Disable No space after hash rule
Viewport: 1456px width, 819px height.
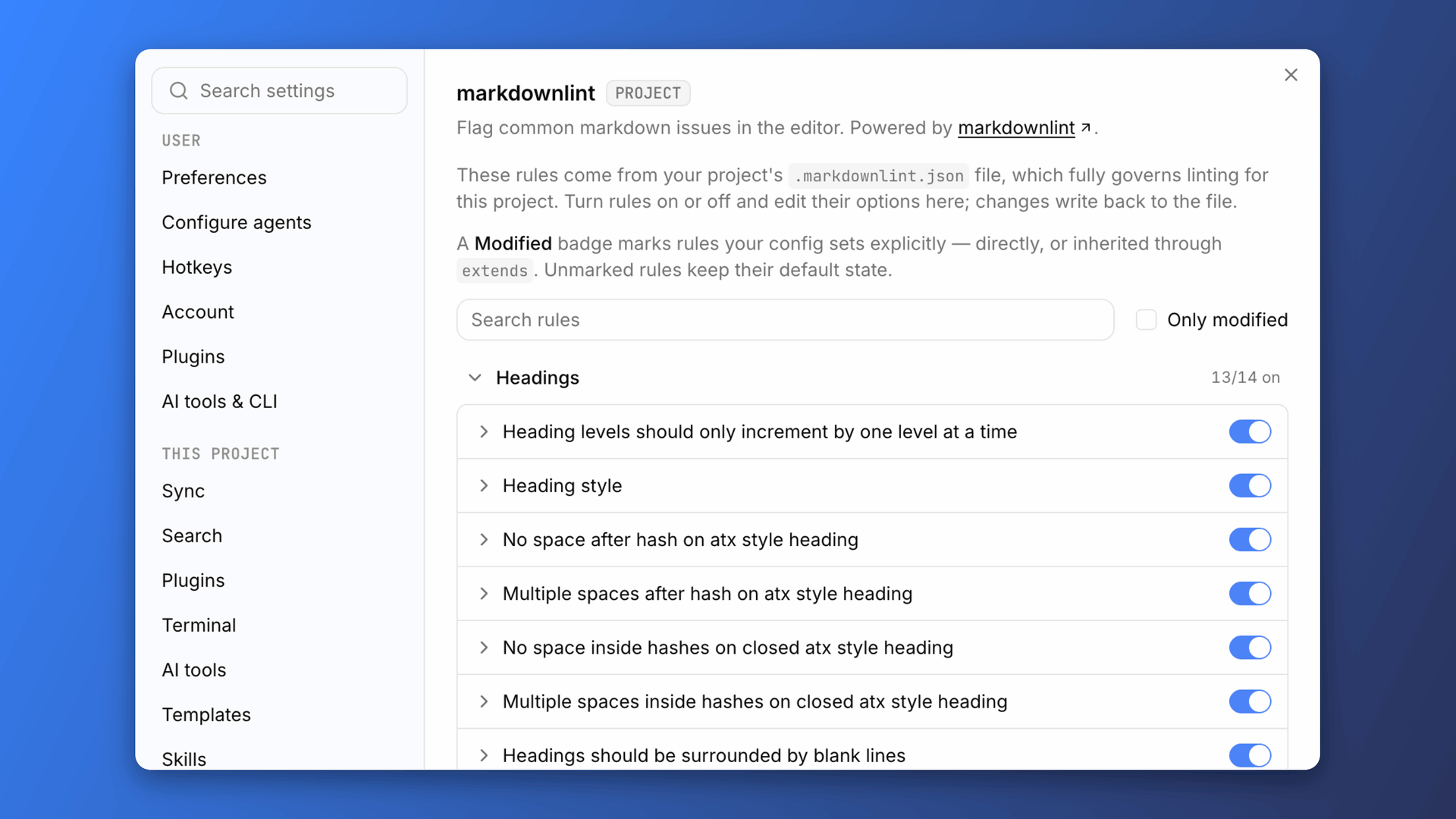pyautogui.click(x=1250, y=540)
